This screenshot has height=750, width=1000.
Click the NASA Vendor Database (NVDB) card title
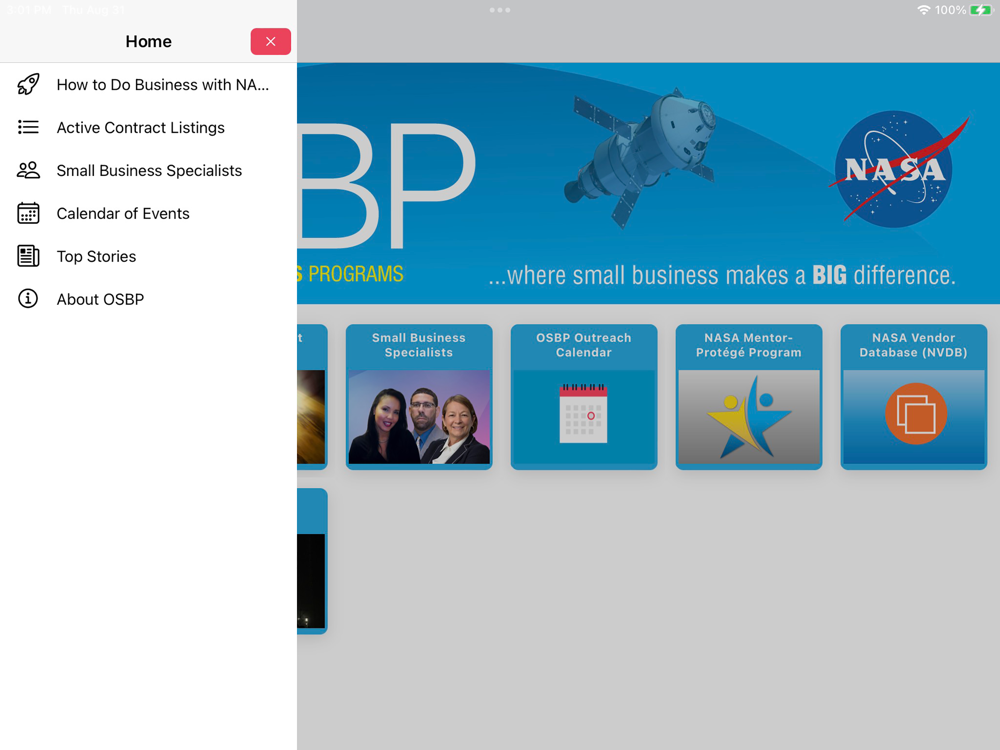[x=913, y=345]
